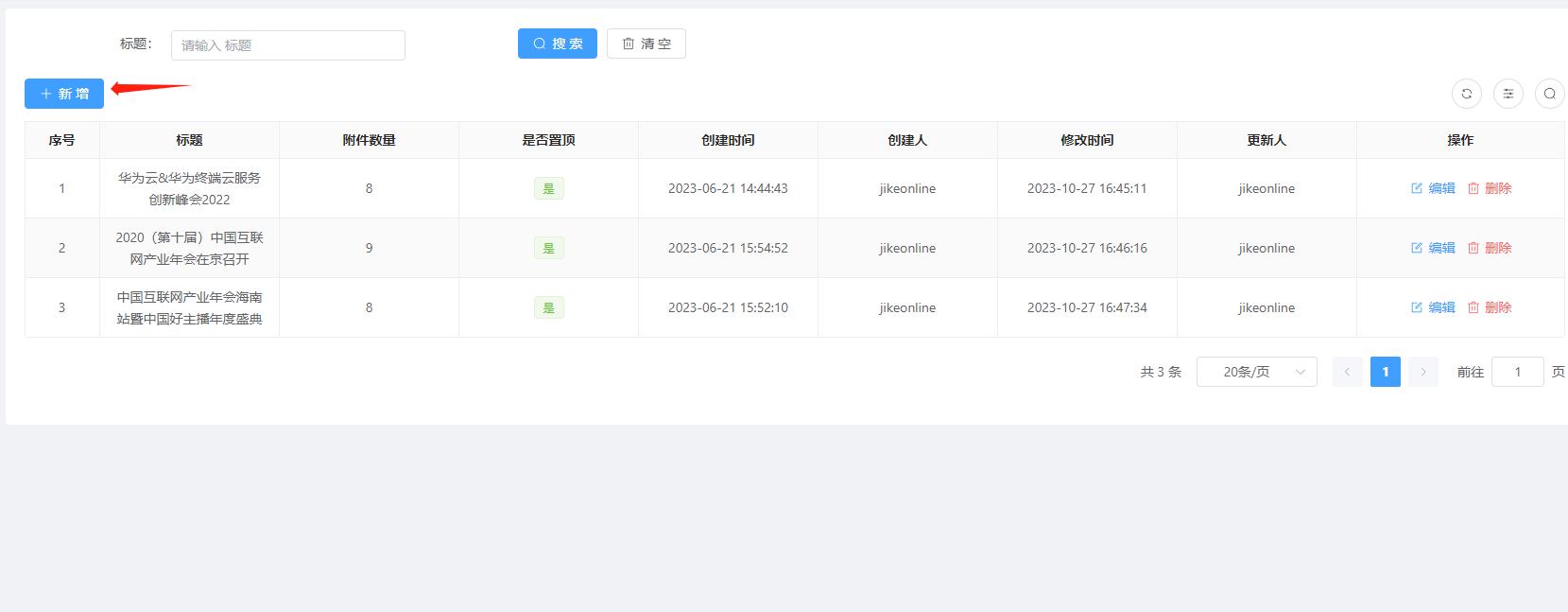Go to next page arrow
Viewport: 1568px width, 612px height.
pyautogui.click(x=1422, y=372)
